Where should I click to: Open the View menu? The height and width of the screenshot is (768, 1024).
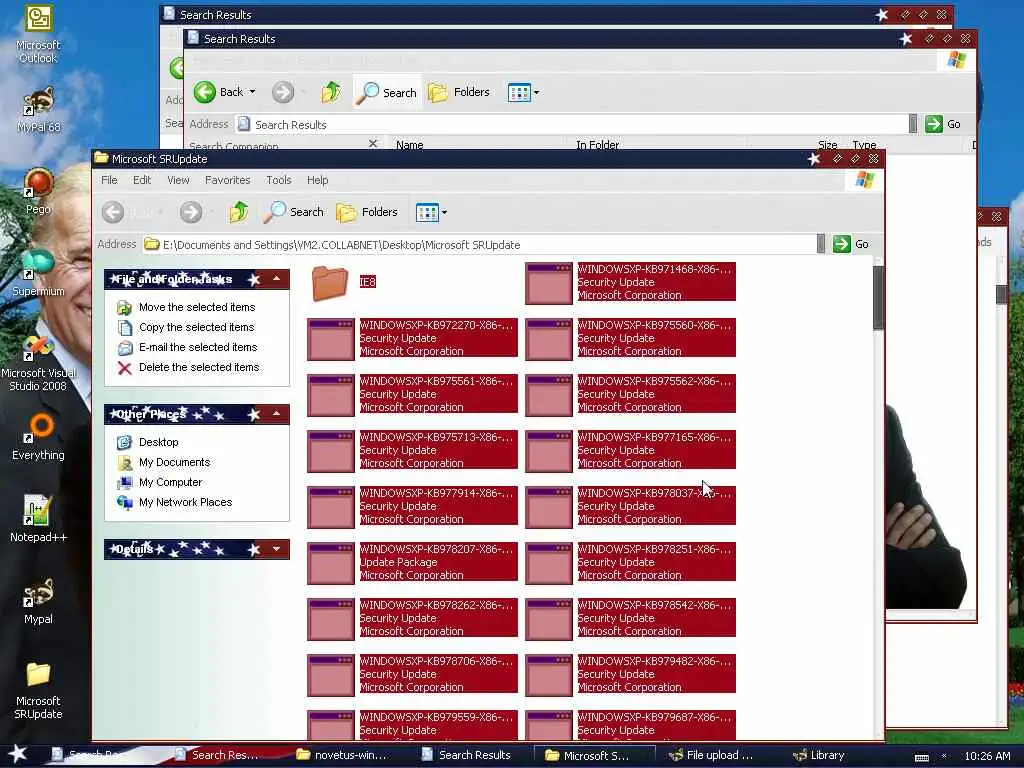click(x=178, y=180)
